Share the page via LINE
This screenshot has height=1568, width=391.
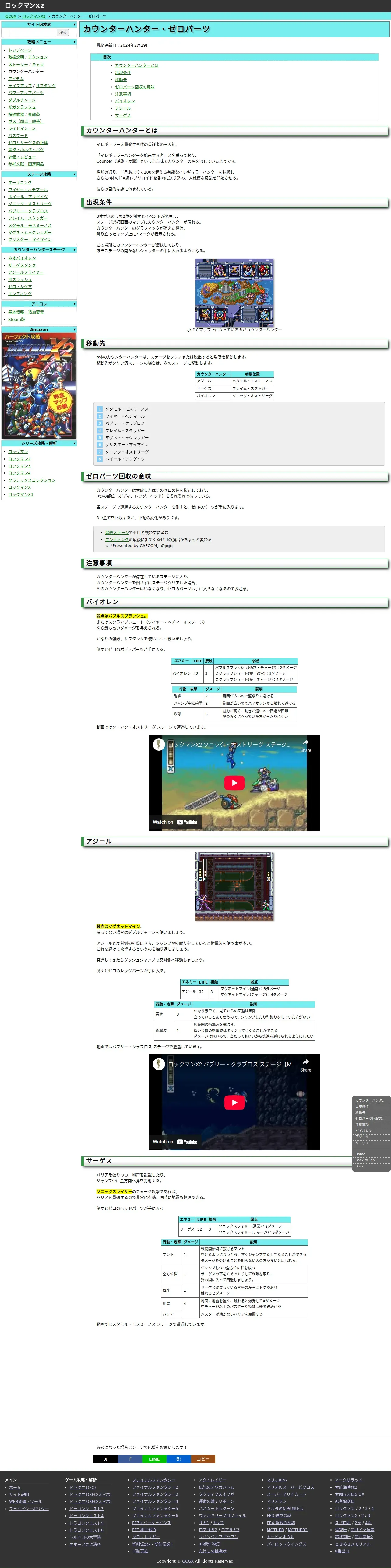154,1458
